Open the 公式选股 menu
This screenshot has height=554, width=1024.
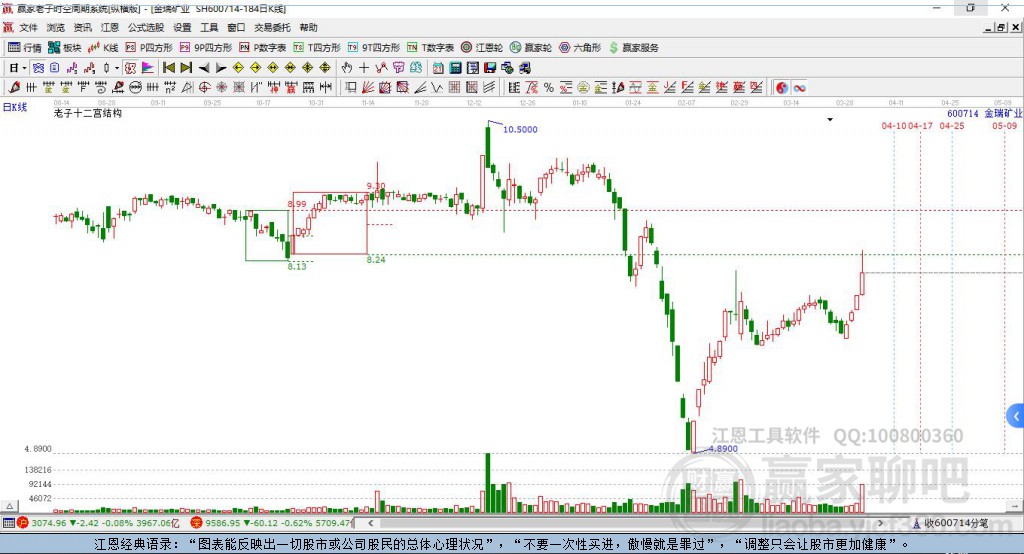146,27
